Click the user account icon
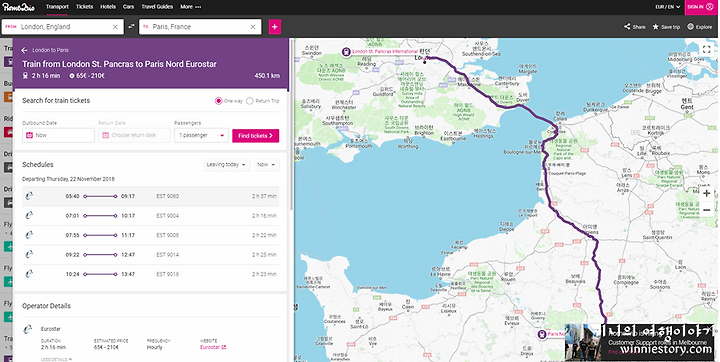Viewport: 720px width, 362px height. point(710,6)
